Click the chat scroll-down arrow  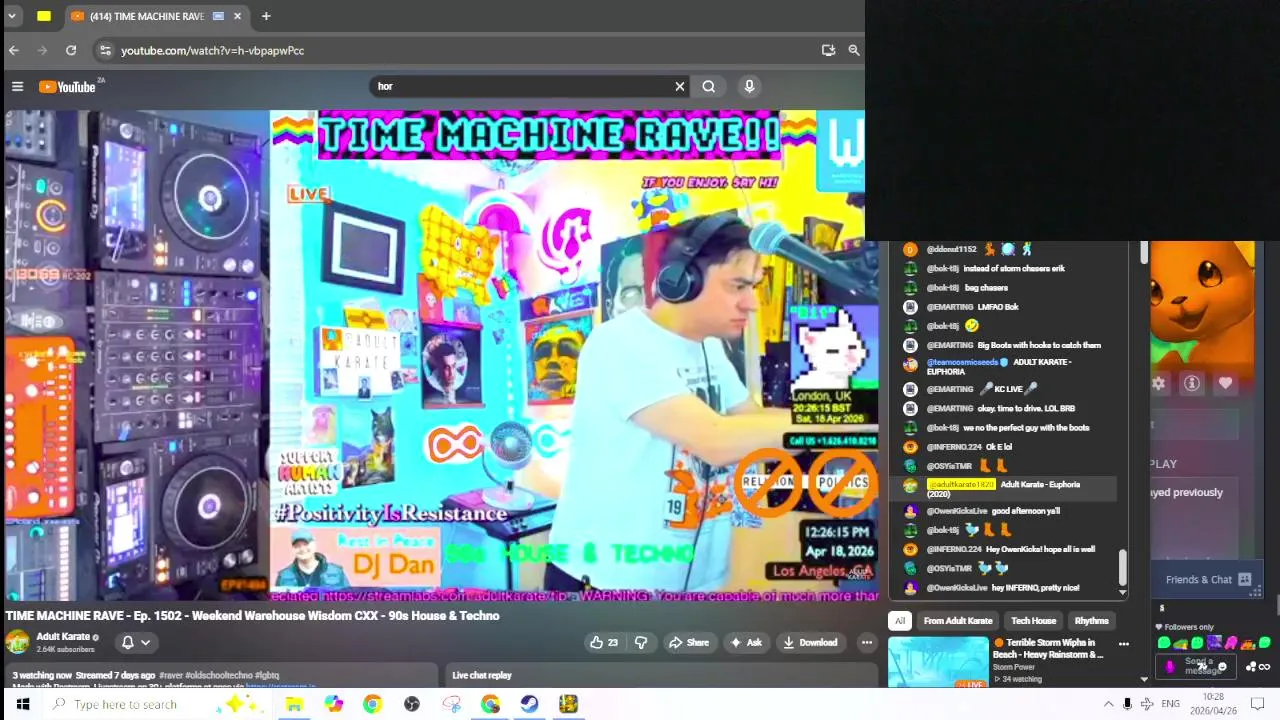(x=1122, y=593)
